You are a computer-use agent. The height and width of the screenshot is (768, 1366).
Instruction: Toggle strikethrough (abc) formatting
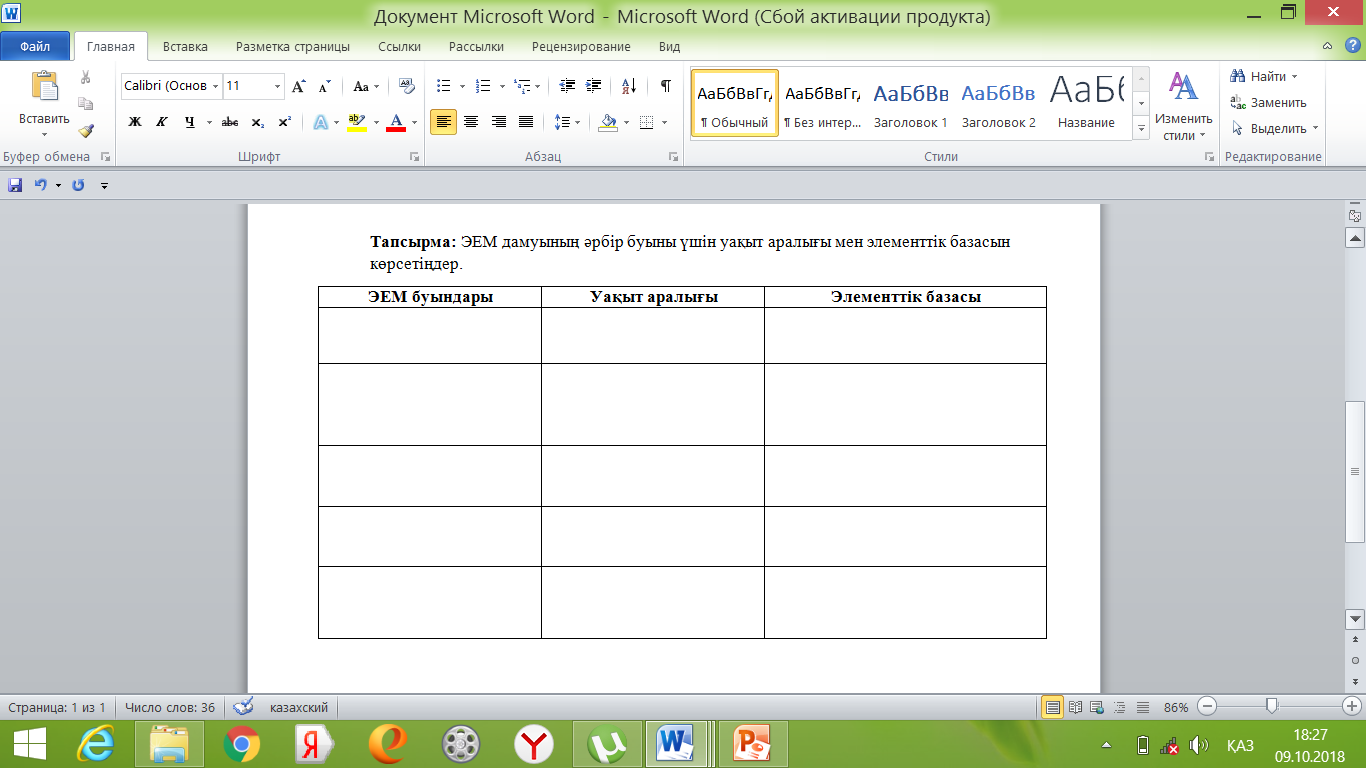230,122
